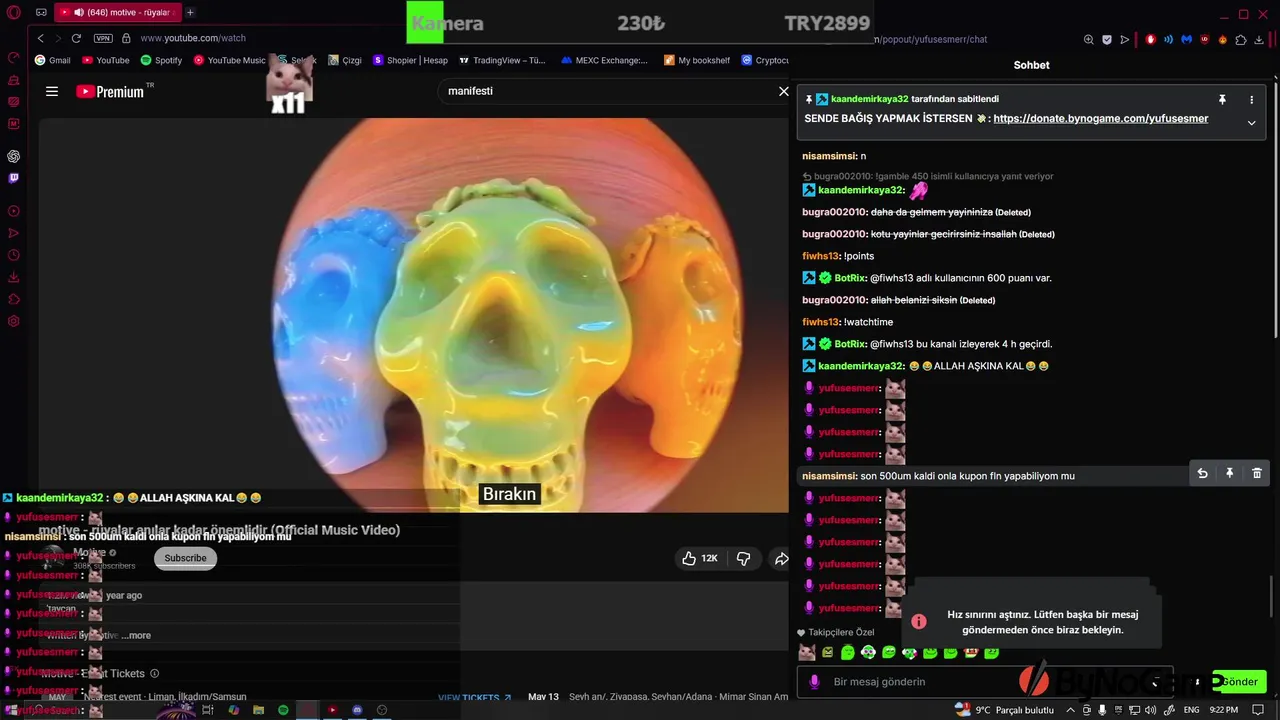The image size is (1280, 720).
Task: Open taskbar weather widget 9°C Parçalı bulutlu
Action: point(1005,710)
